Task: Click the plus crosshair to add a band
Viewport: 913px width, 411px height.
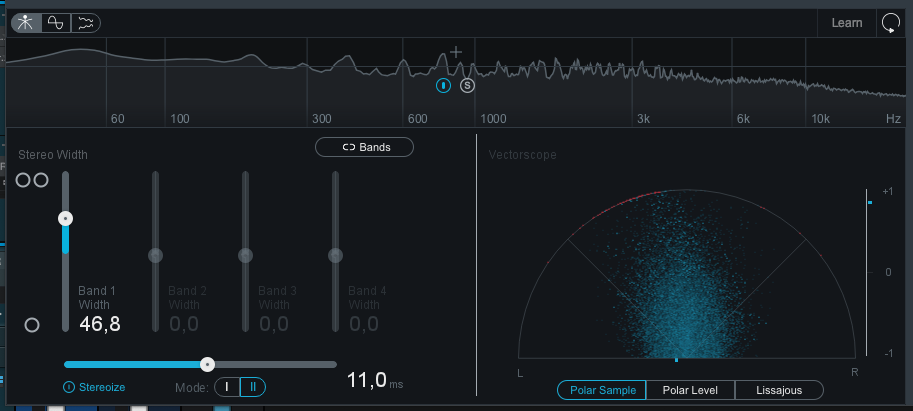Action: coord(456,52)
